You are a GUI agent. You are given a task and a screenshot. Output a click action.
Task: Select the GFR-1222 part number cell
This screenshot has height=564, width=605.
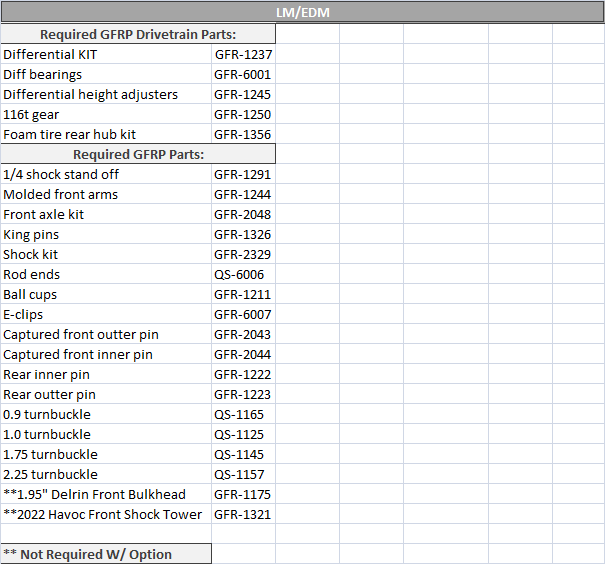click(x=242, y=374)
